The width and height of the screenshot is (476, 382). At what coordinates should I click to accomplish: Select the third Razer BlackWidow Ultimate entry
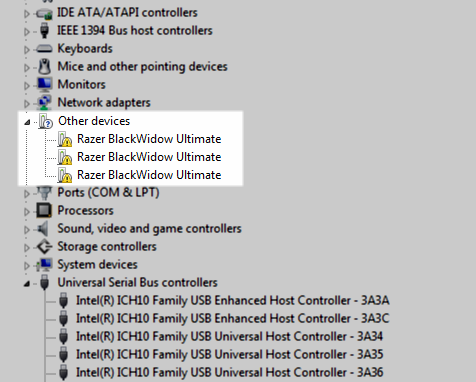(x=149, y=175)
